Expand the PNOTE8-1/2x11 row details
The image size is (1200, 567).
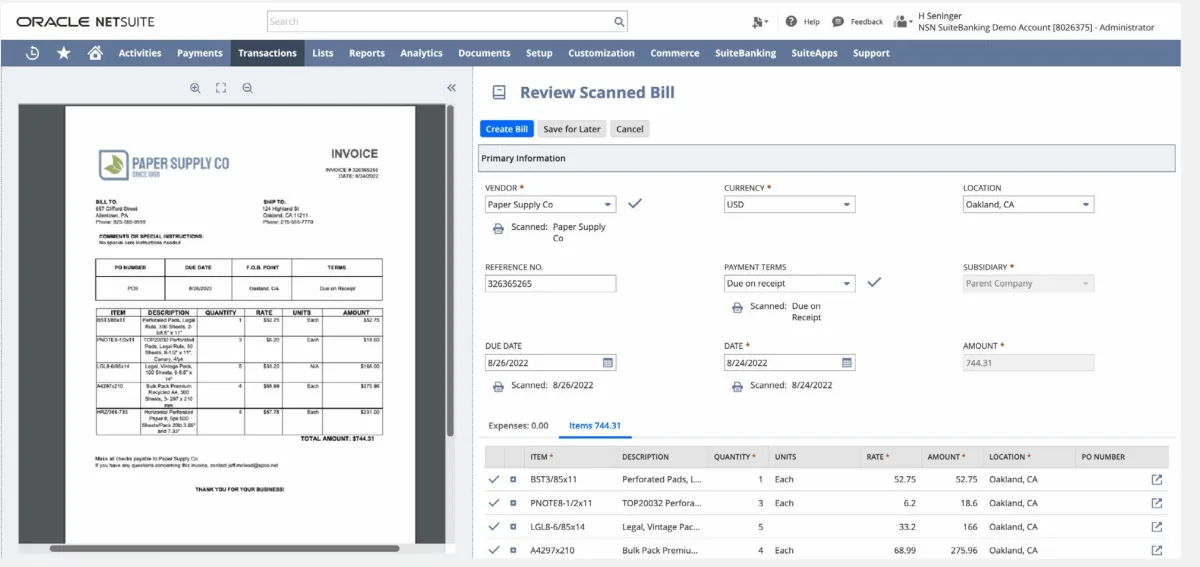513,503
